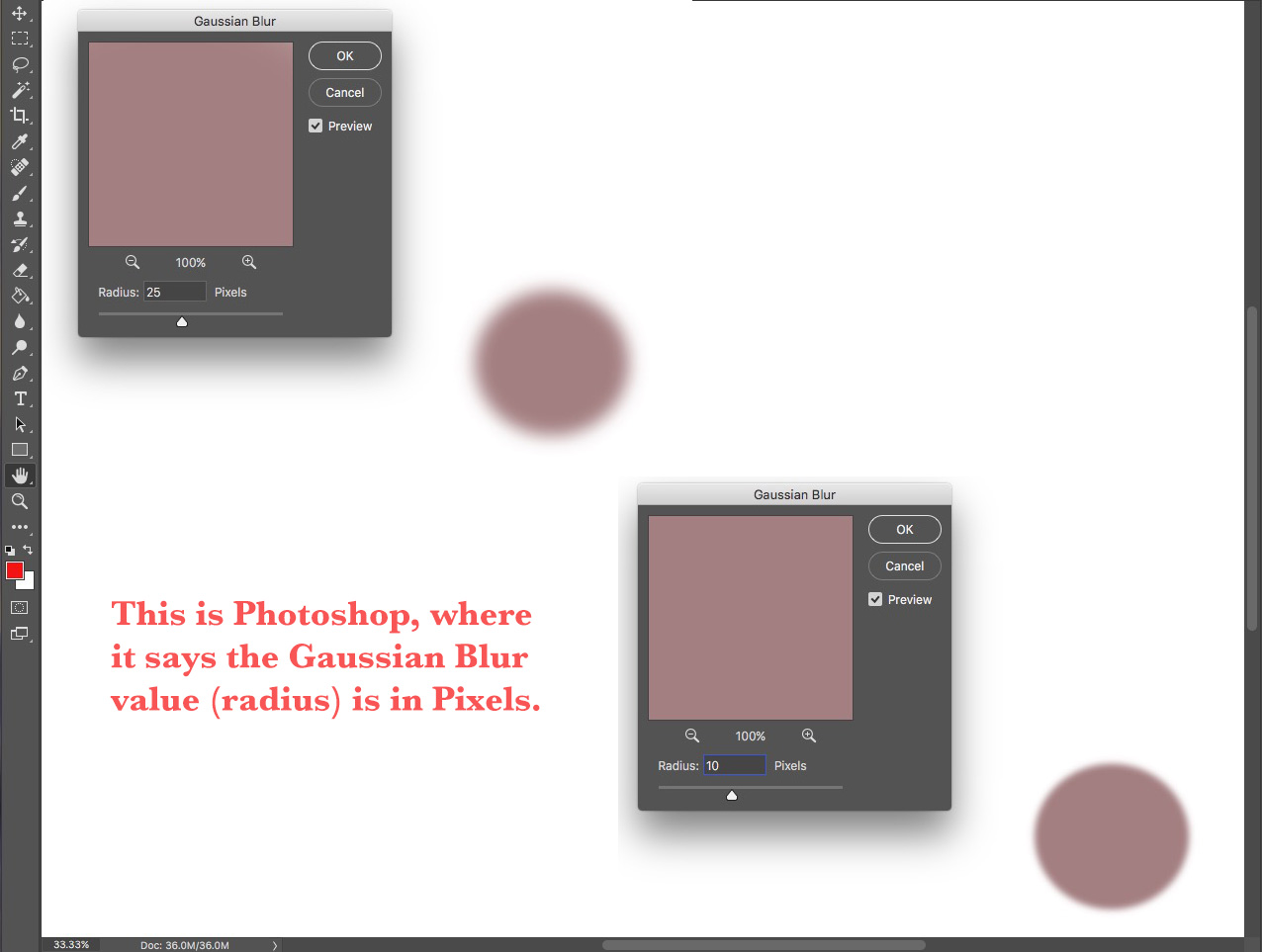Screen dimensions: 1262x952
Task: Select the Lasso tool
Action: tap(20, 64)
